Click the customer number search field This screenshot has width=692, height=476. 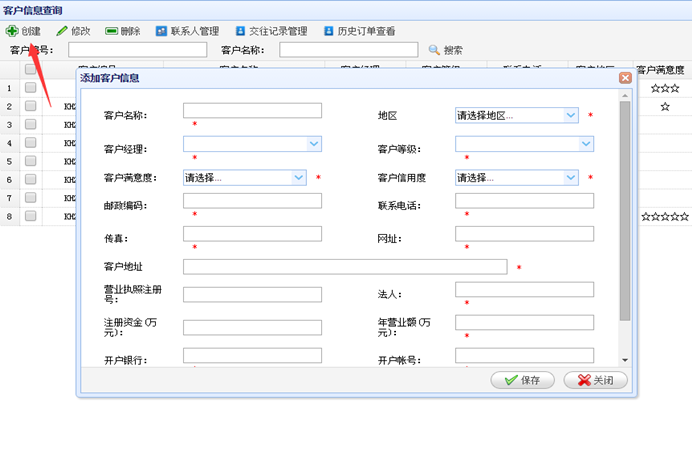[x=137, y=50]
